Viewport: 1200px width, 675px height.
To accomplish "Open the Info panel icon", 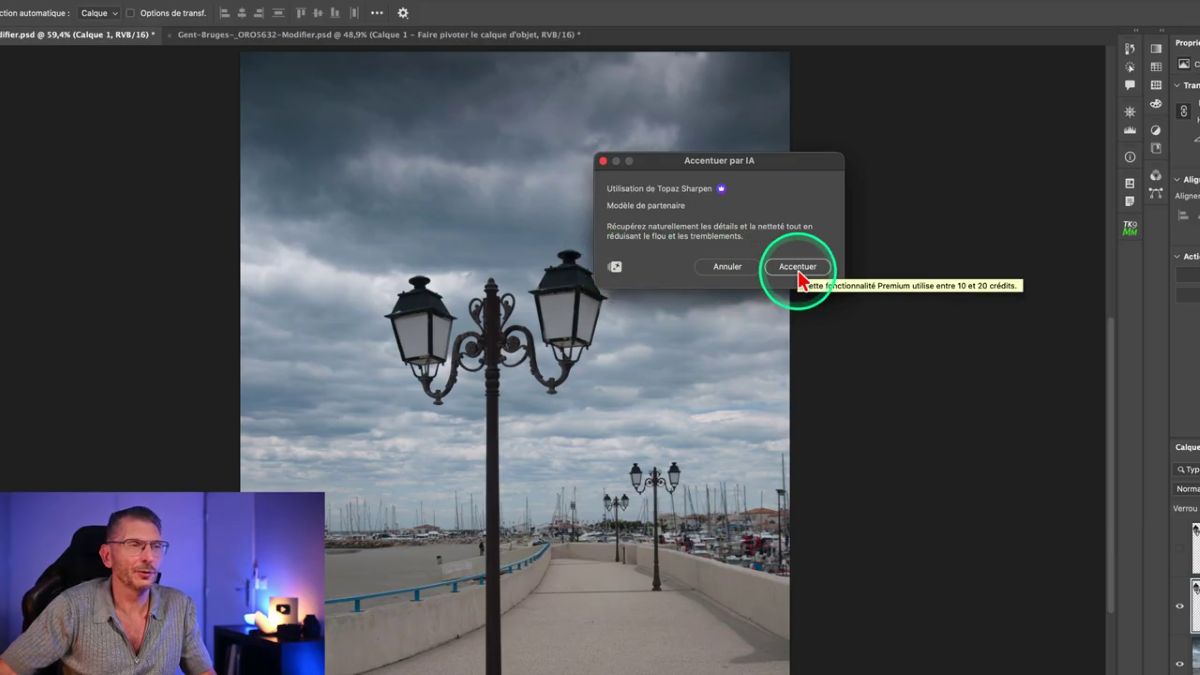I will pyautogui.click(x=1130, y=157).
